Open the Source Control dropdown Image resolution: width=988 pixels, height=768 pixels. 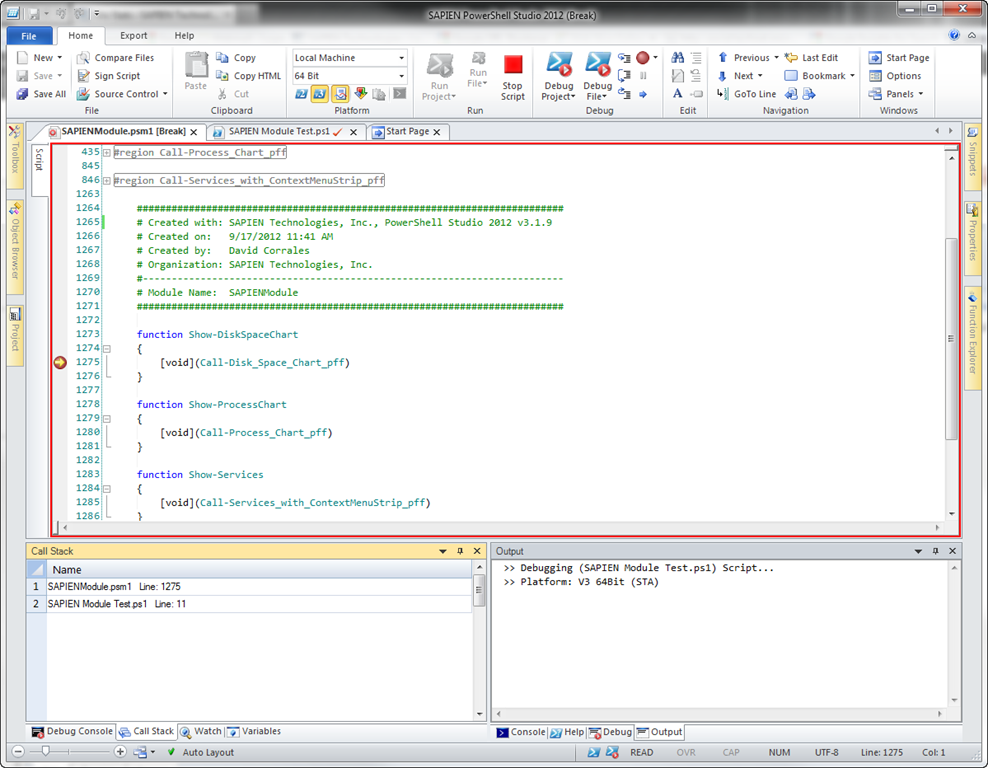[165, 94]
